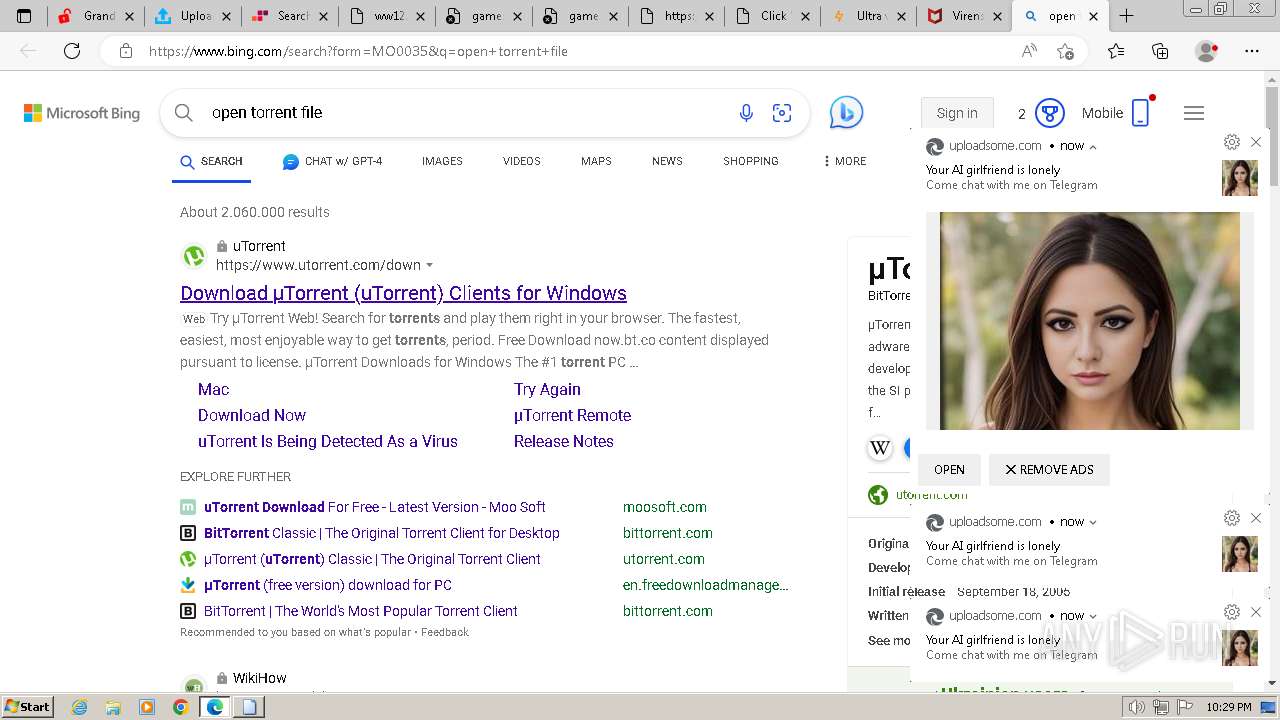The image size is (1280, 720).
Task: Open the Bing Chat icon
Action: click(x=846, y=113)
